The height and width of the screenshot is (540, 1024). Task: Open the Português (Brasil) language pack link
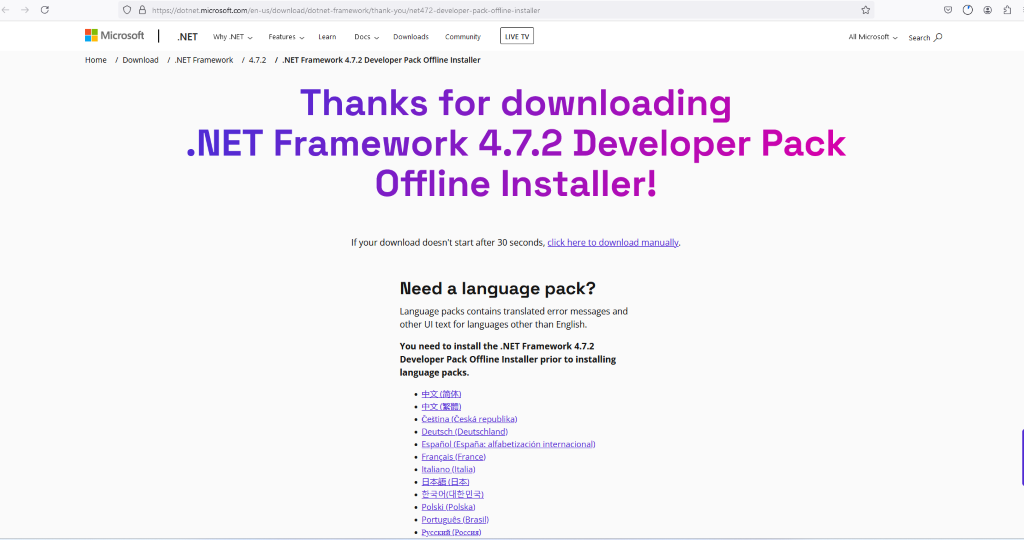click(455, 520)
